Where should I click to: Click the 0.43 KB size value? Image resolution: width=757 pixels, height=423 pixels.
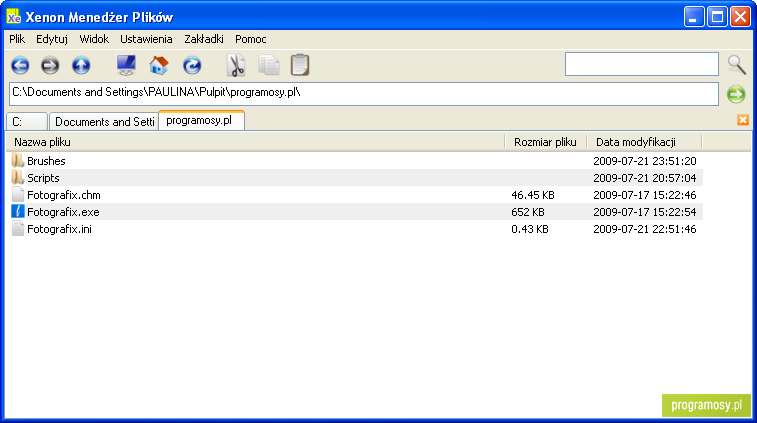click(x=530, y=229)
